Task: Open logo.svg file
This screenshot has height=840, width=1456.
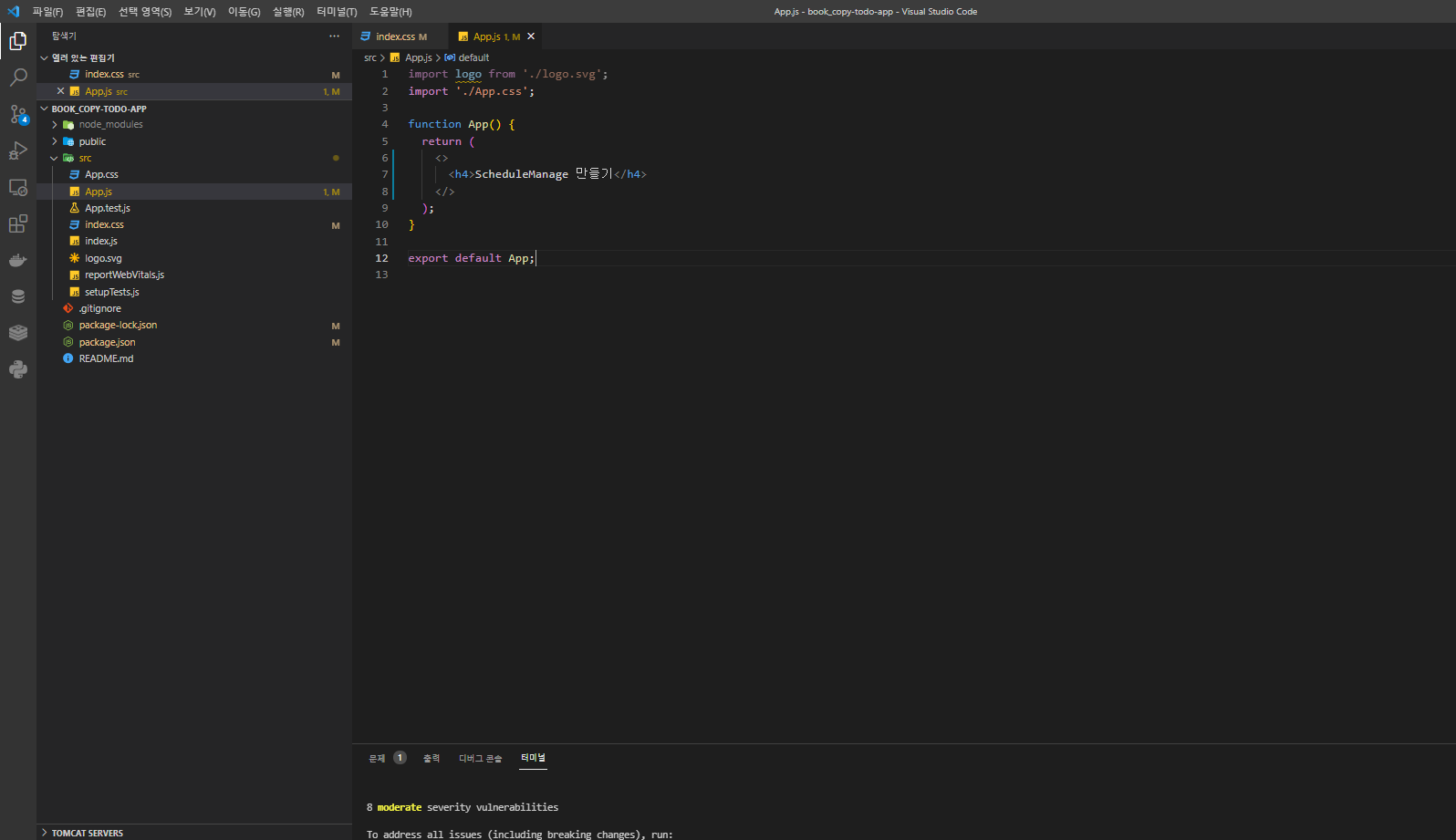Action: [x=194, y=258]
